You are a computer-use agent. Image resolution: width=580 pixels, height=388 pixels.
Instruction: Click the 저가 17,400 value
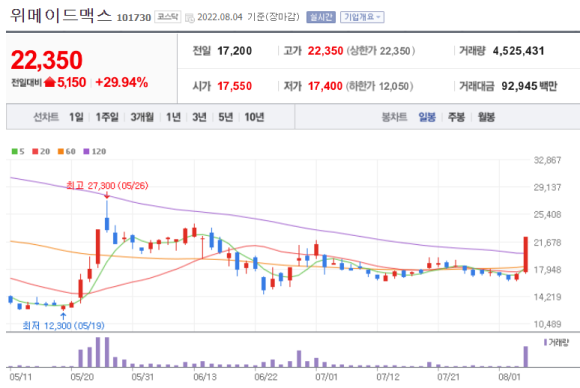tap(325, 86)
